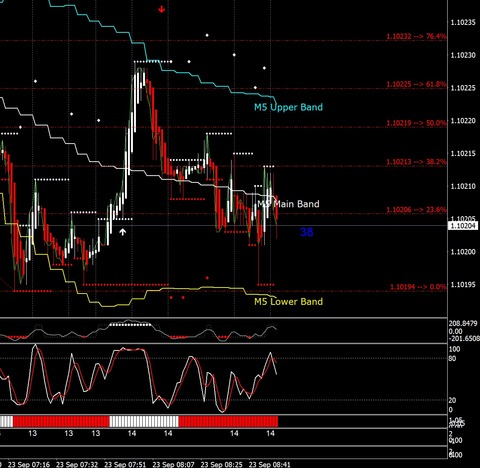The height and width of the screenshot is (468, 480).
Task: Click the red down arrow signal above the chart
Action: point(162,9)
